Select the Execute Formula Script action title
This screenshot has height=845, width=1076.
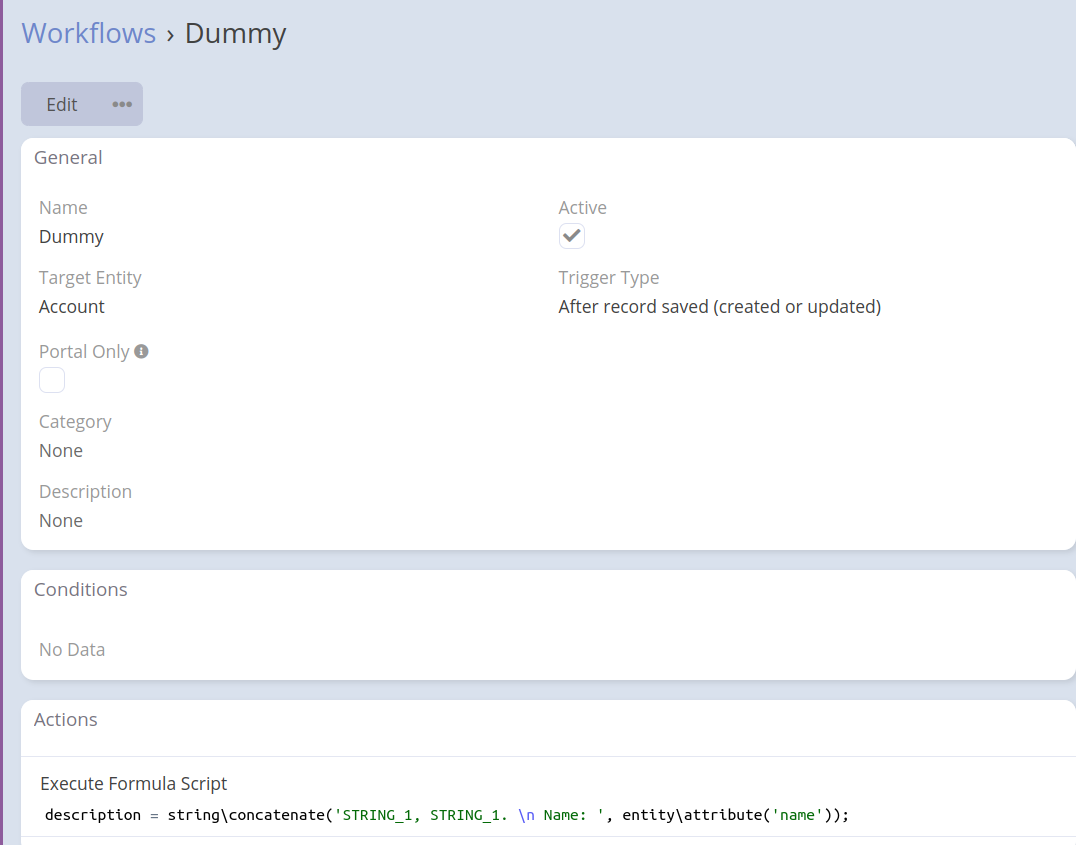tap(134, 784)
